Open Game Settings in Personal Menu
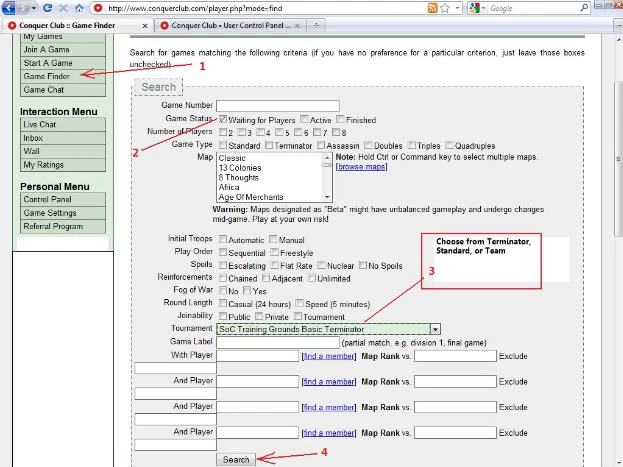Viewport: 623px width, 467px height. coord(63,213)
